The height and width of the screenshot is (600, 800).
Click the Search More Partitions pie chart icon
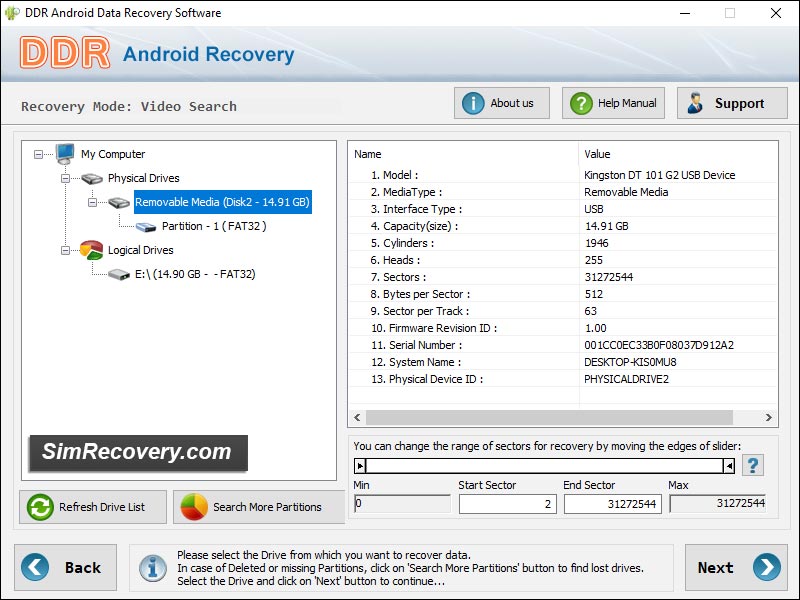[194, 507]
